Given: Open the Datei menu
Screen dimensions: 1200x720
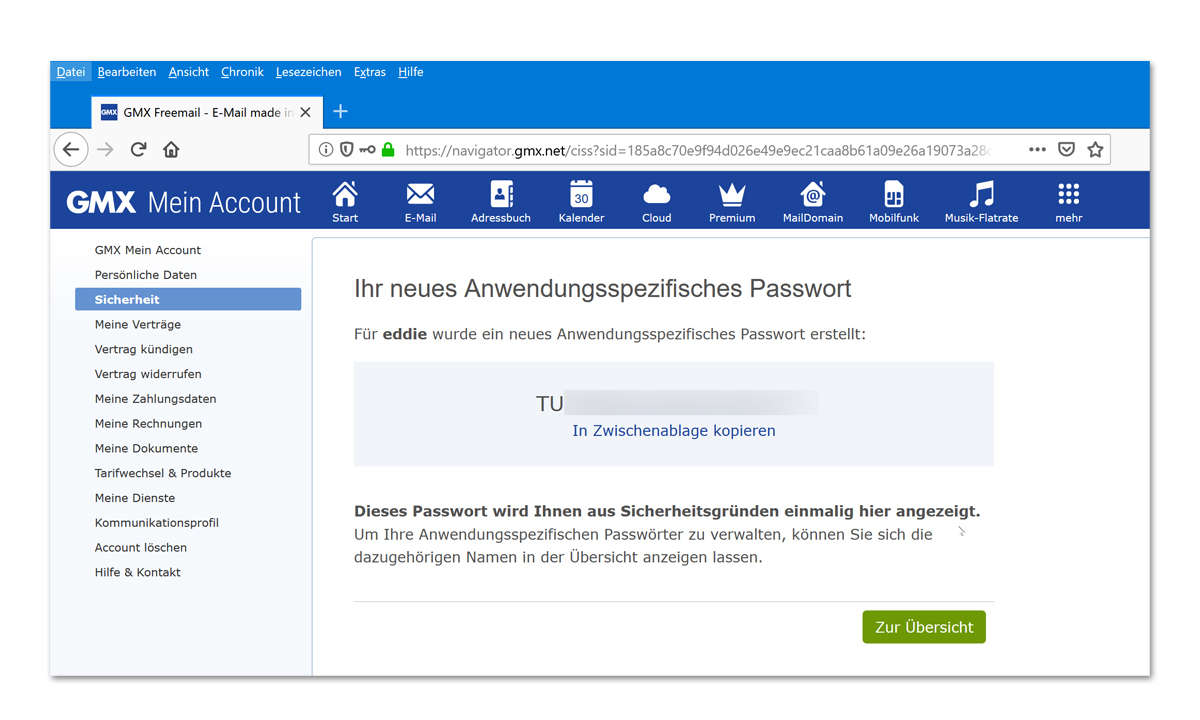Looking at the screenshot, I should point(71,72).
